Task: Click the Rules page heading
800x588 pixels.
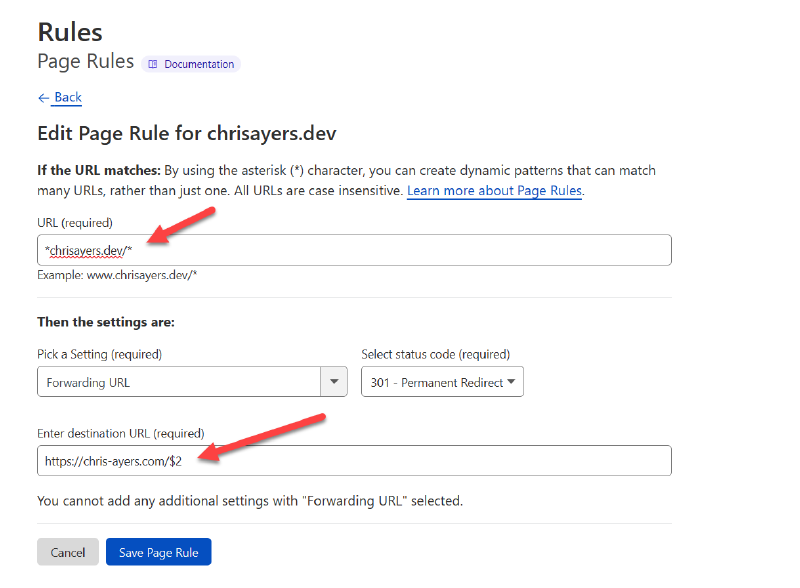Action: coord(70,31)
